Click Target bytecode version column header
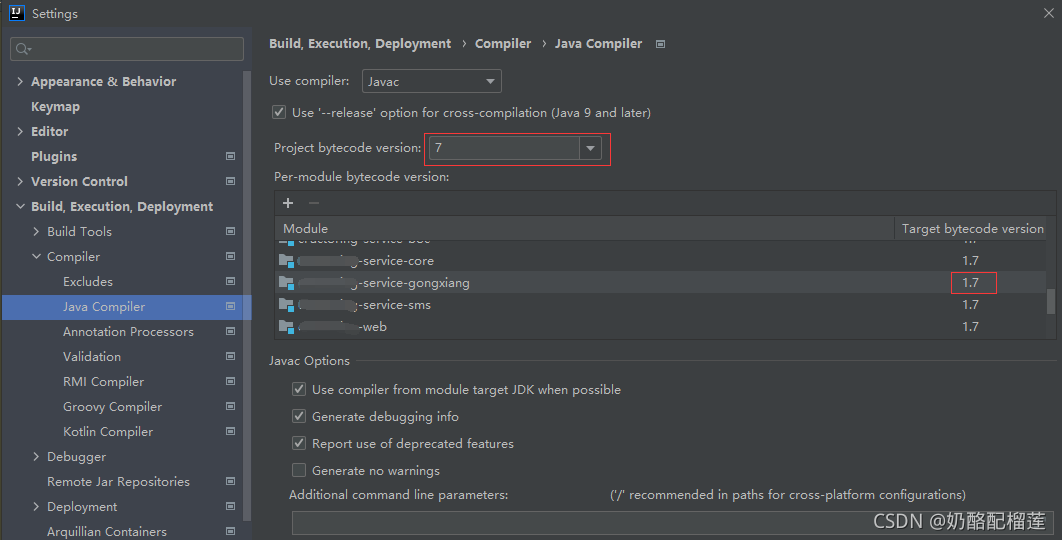Viewport: 1062px width, 540px height. 973,229
